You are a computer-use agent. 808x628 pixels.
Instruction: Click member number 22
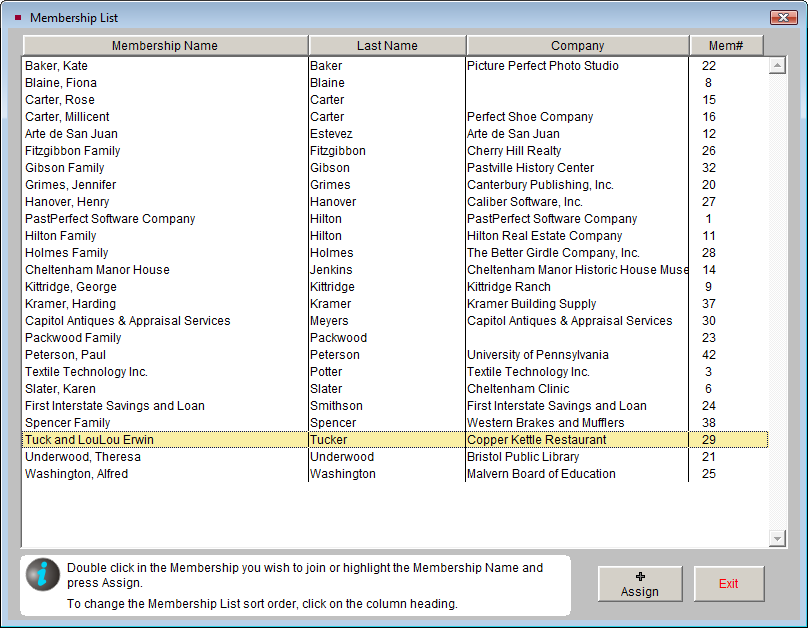(709, 65)
